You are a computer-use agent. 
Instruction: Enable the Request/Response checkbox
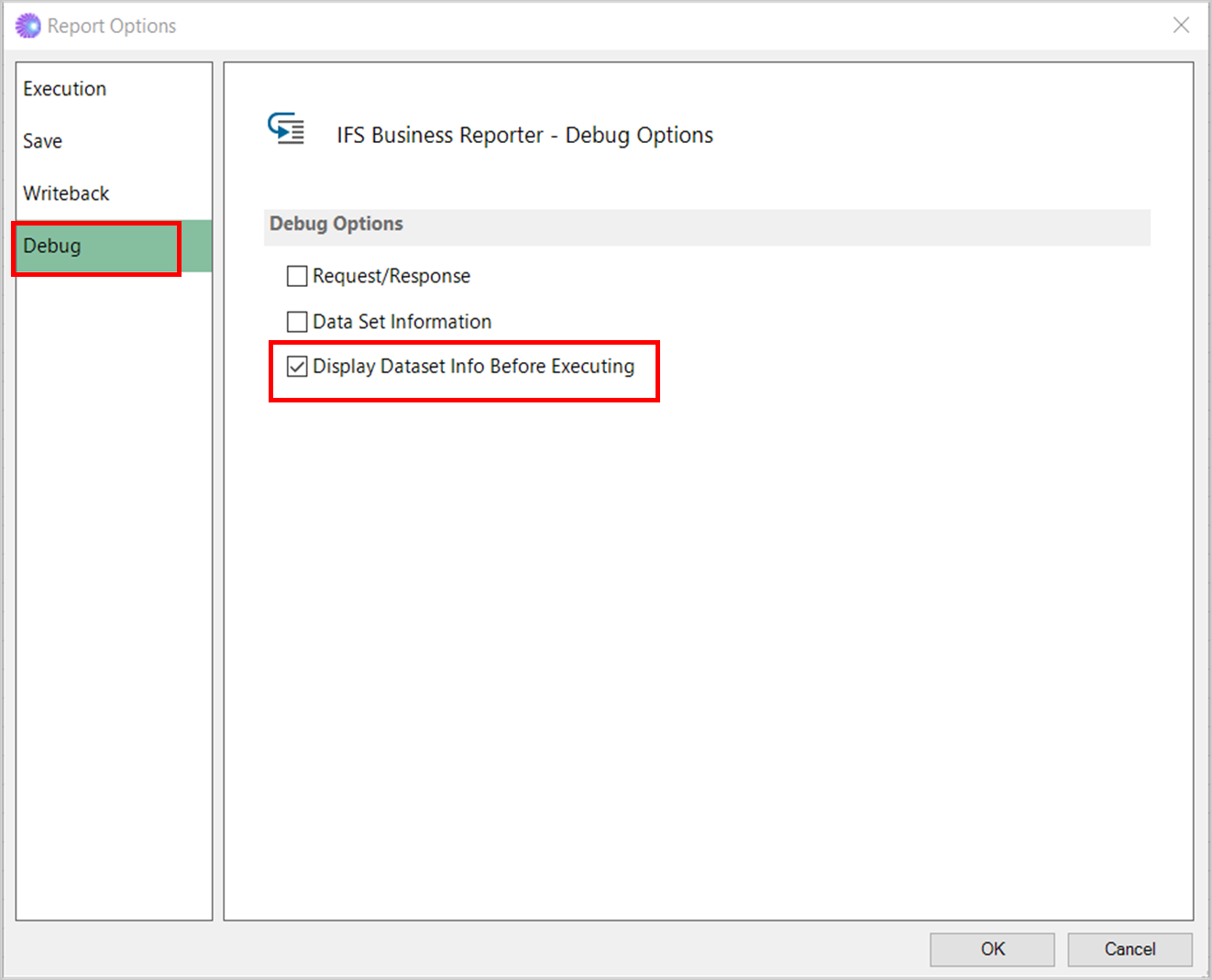pyautogui.click(x=297, y=276)
